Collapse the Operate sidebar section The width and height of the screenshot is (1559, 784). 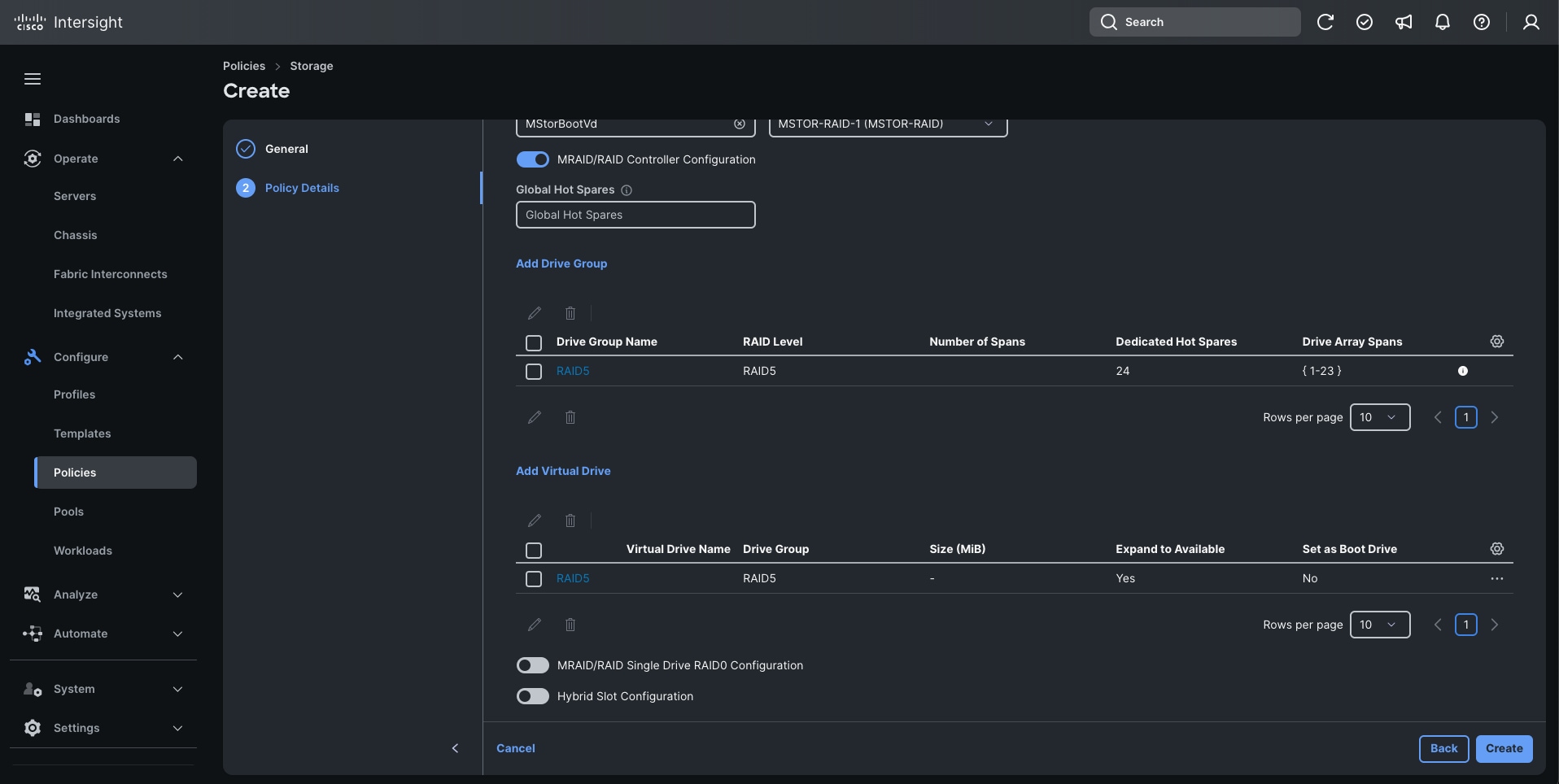(x=177, y=159)
